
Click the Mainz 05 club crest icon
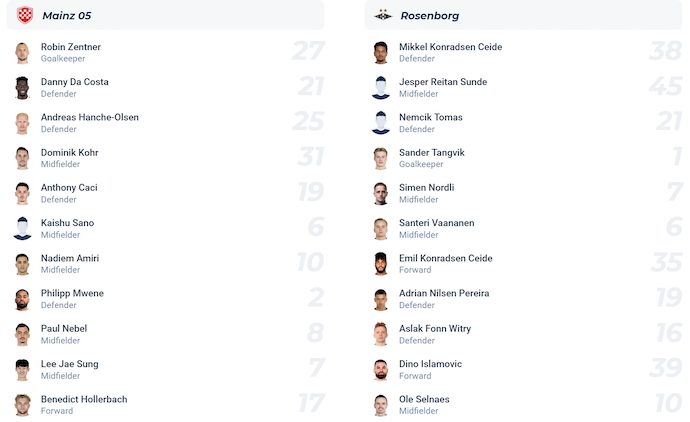(25, 15)
